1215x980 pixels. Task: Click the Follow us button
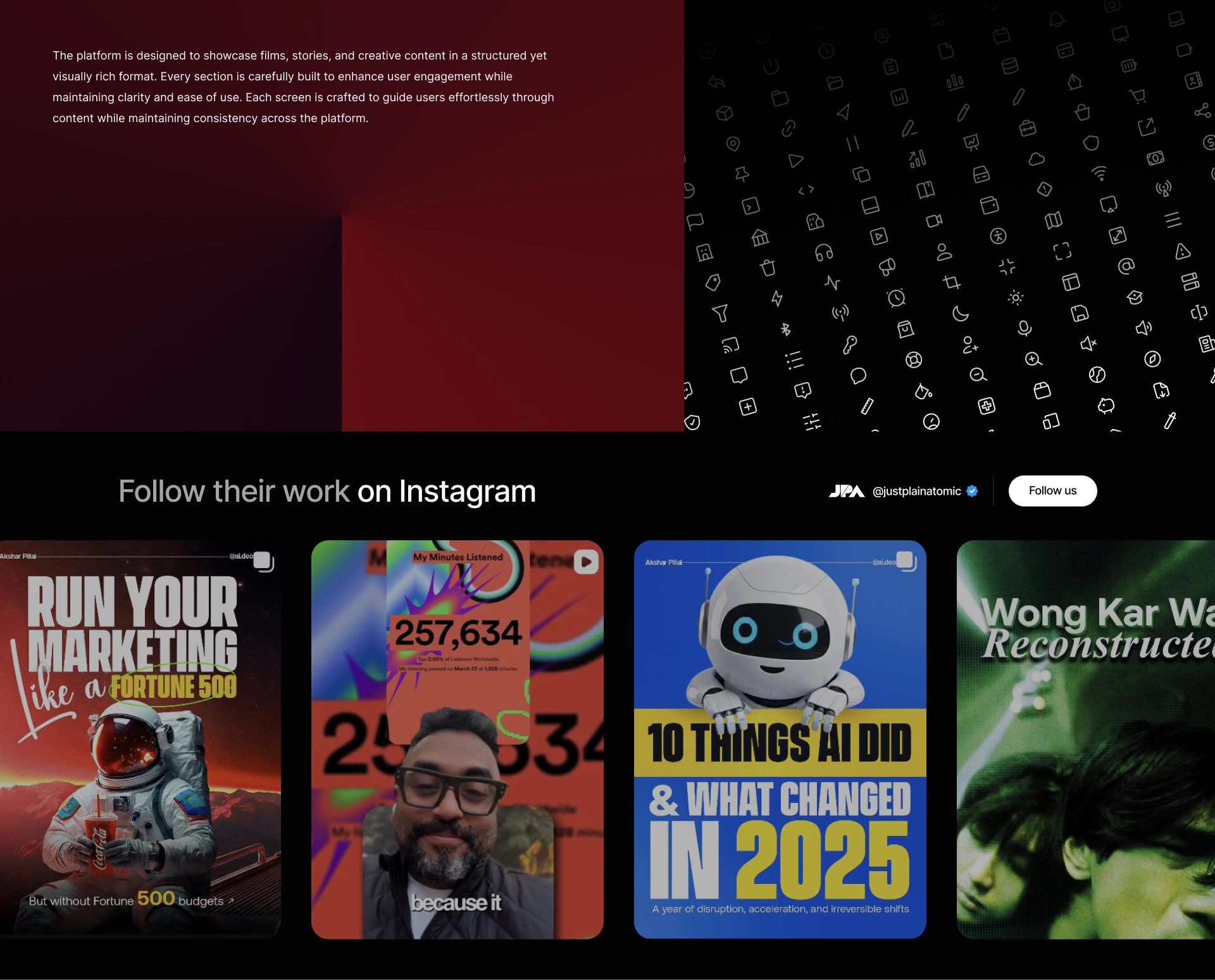(1052, 491)
